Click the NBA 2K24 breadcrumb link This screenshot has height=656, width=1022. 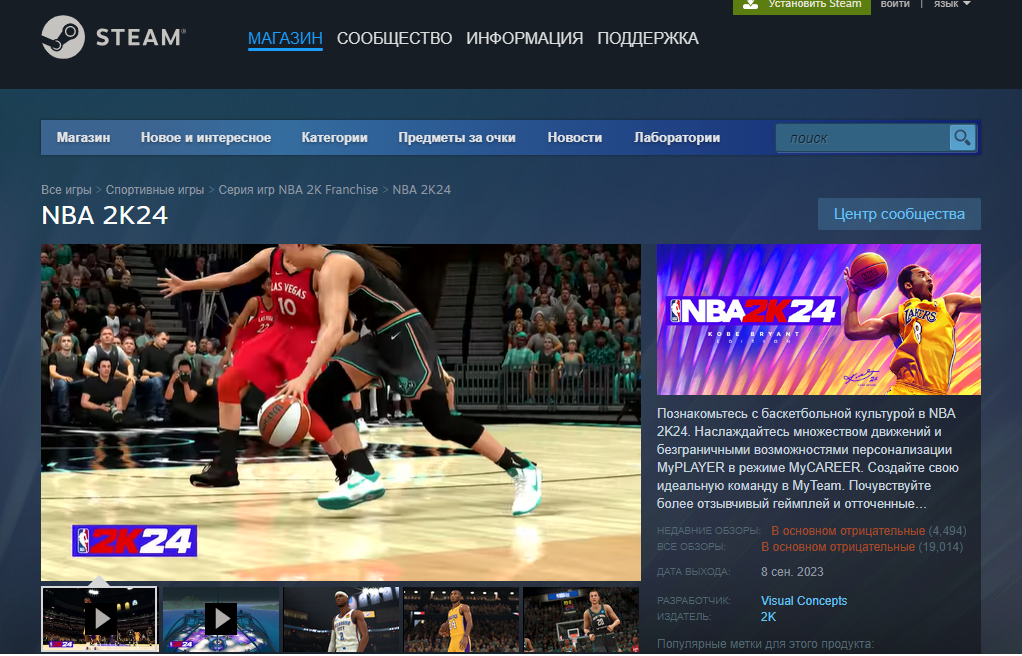422,190
